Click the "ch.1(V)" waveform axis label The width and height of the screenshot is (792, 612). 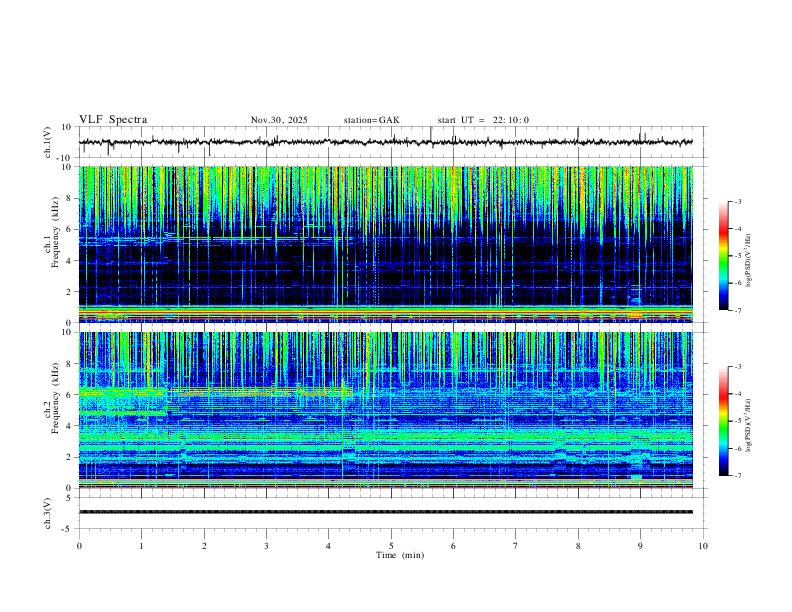(x=48, y=142)
